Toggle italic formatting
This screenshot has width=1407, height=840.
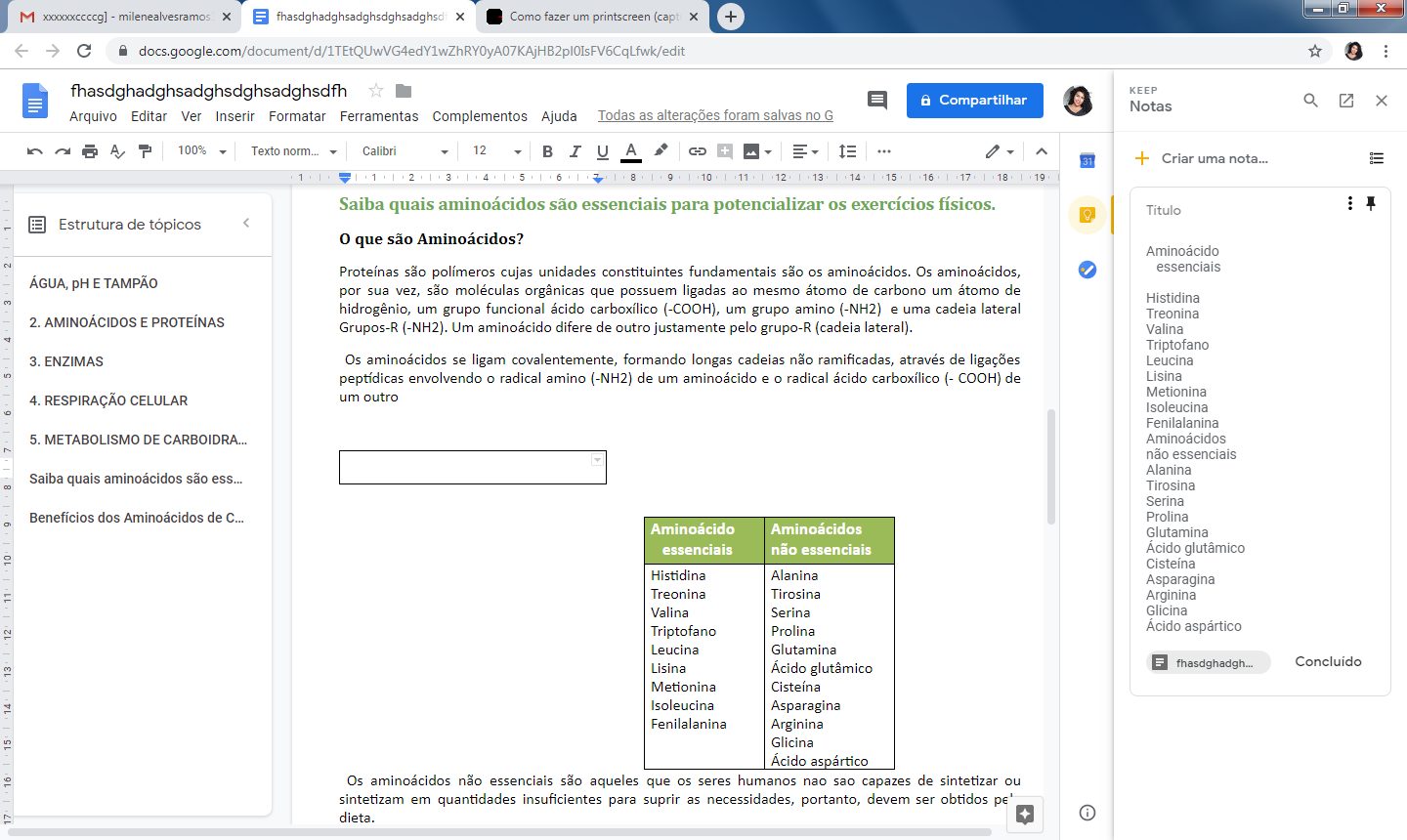coord(575,151)
